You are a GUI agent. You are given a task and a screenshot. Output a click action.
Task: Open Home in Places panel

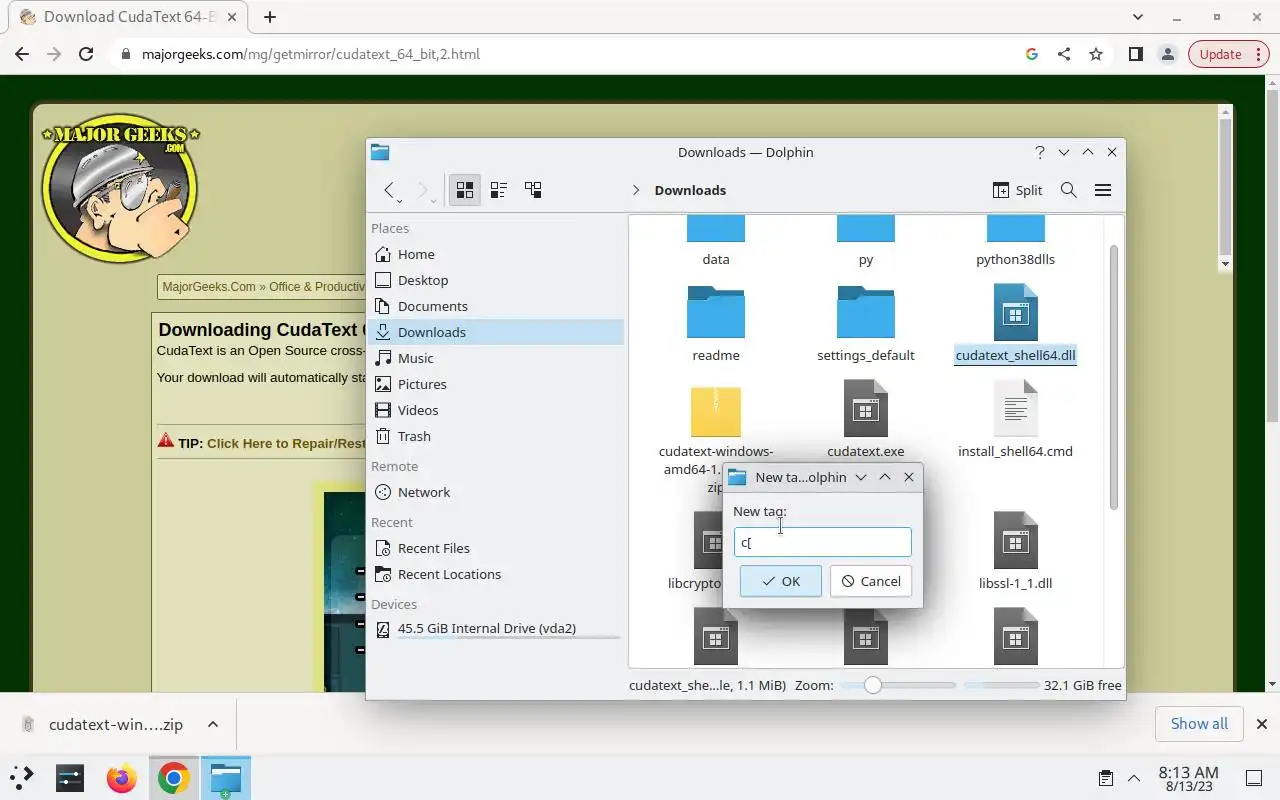[x=496, y=254]
